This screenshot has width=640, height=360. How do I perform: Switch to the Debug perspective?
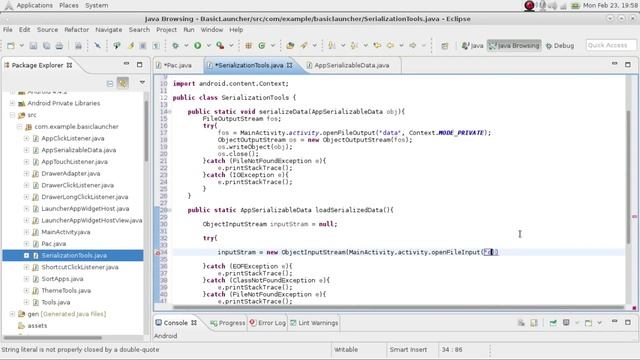click(560, 46)
